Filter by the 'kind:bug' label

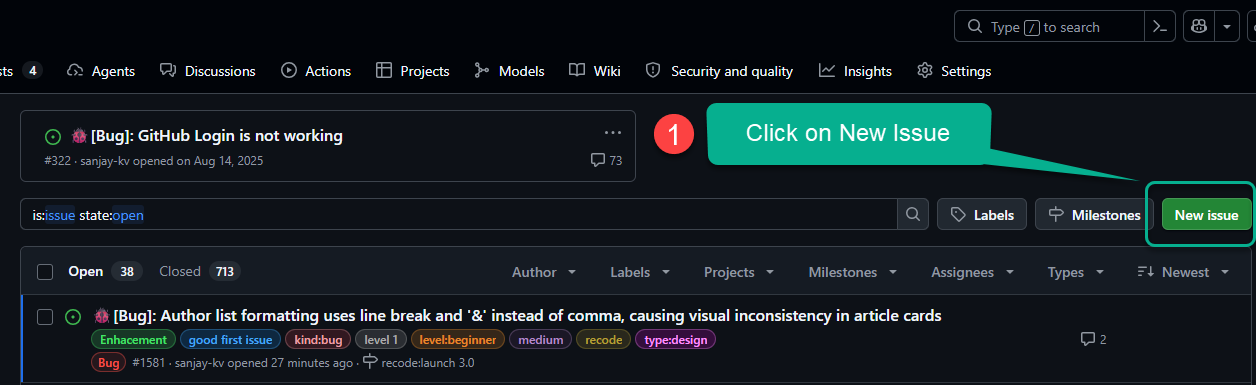(318, 340)
